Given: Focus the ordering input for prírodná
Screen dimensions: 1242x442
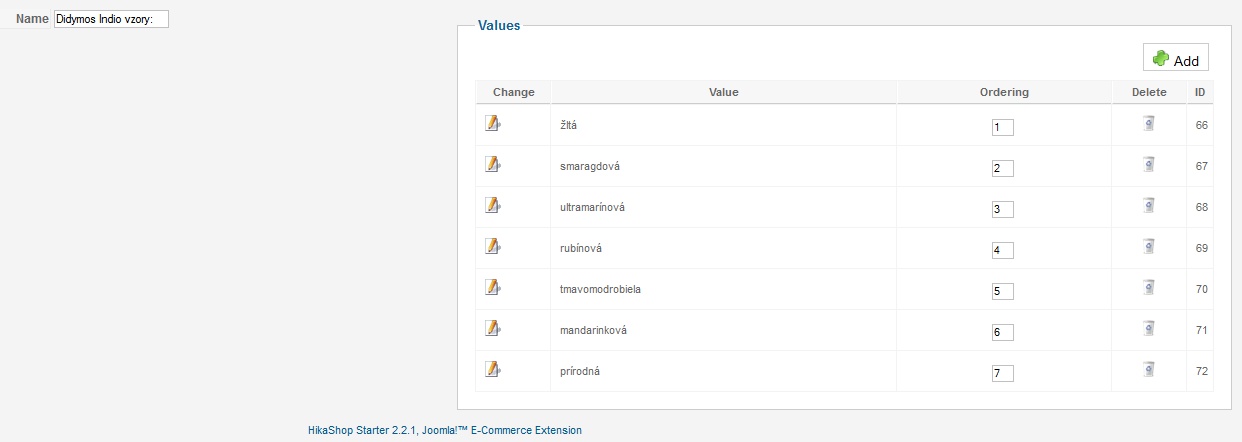Looking at the screenshot, I should (x=1003, y=373).
